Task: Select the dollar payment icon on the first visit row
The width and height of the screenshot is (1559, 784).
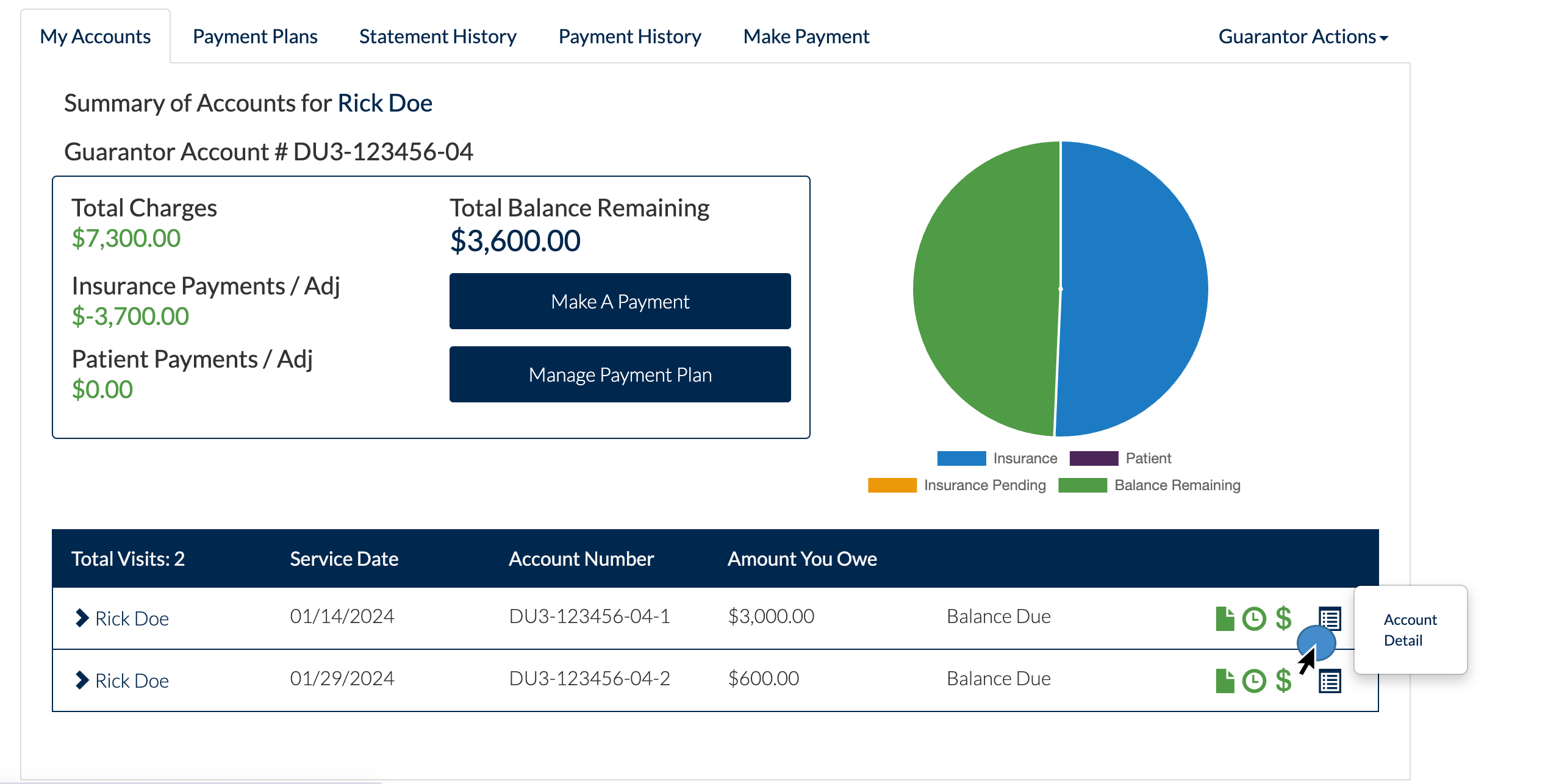Action: (1283, 618)
